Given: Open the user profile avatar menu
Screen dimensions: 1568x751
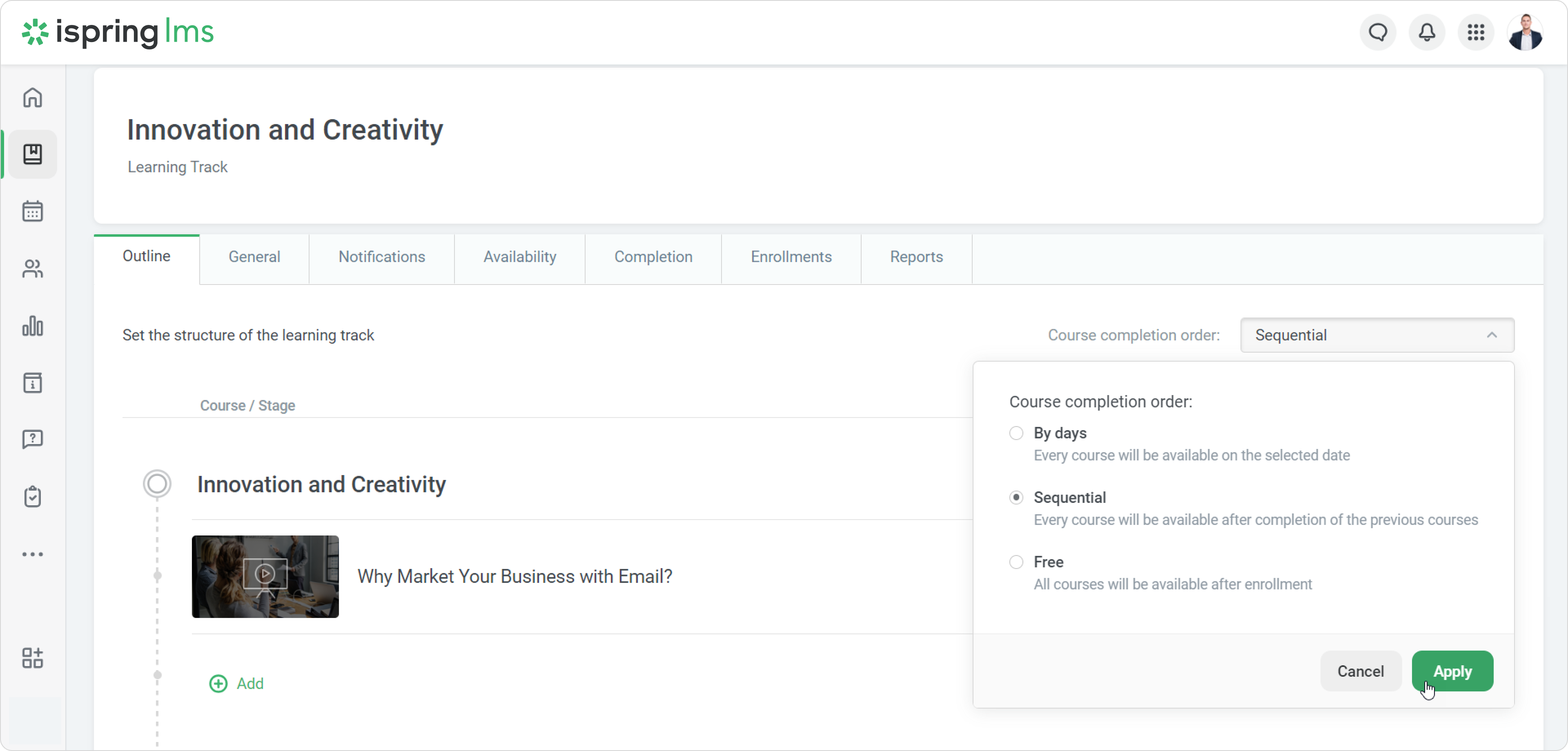Looking at the screenshot, I should pos(1525,32).
